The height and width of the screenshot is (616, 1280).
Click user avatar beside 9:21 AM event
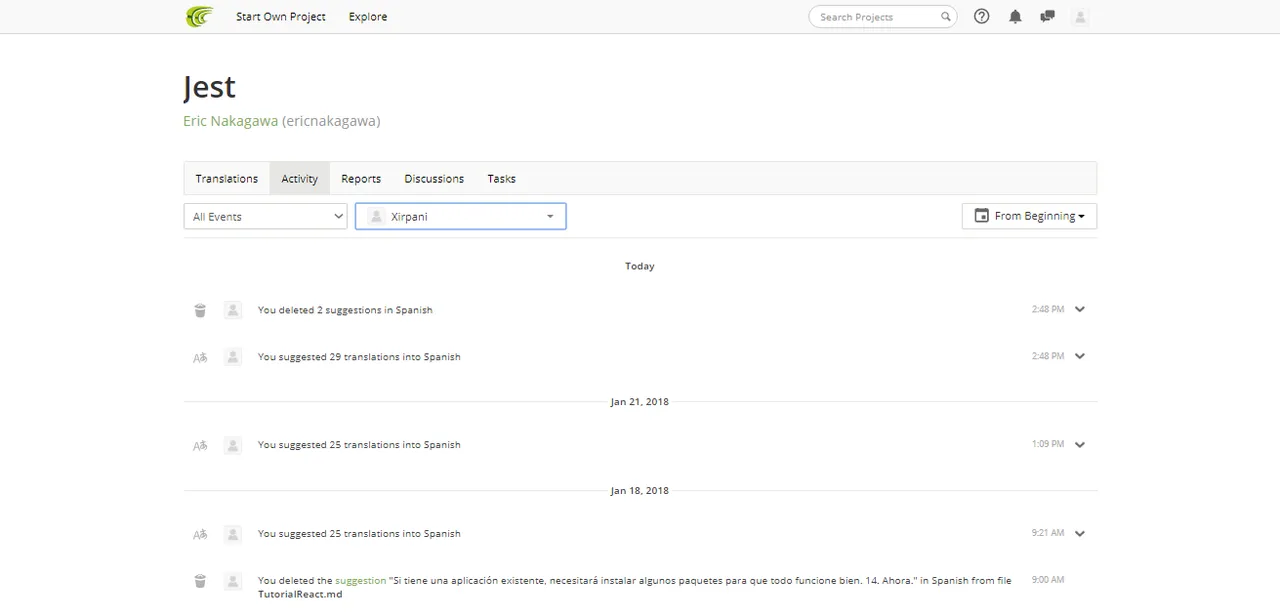click(x=233, y=534)
